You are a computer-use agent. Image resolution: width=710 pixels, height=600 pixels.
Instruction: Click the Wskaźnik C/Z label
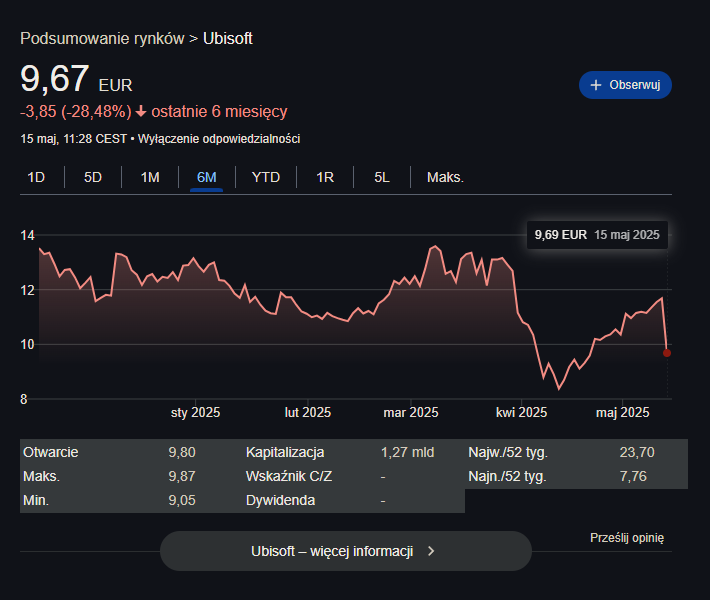[x=289, y=476]
